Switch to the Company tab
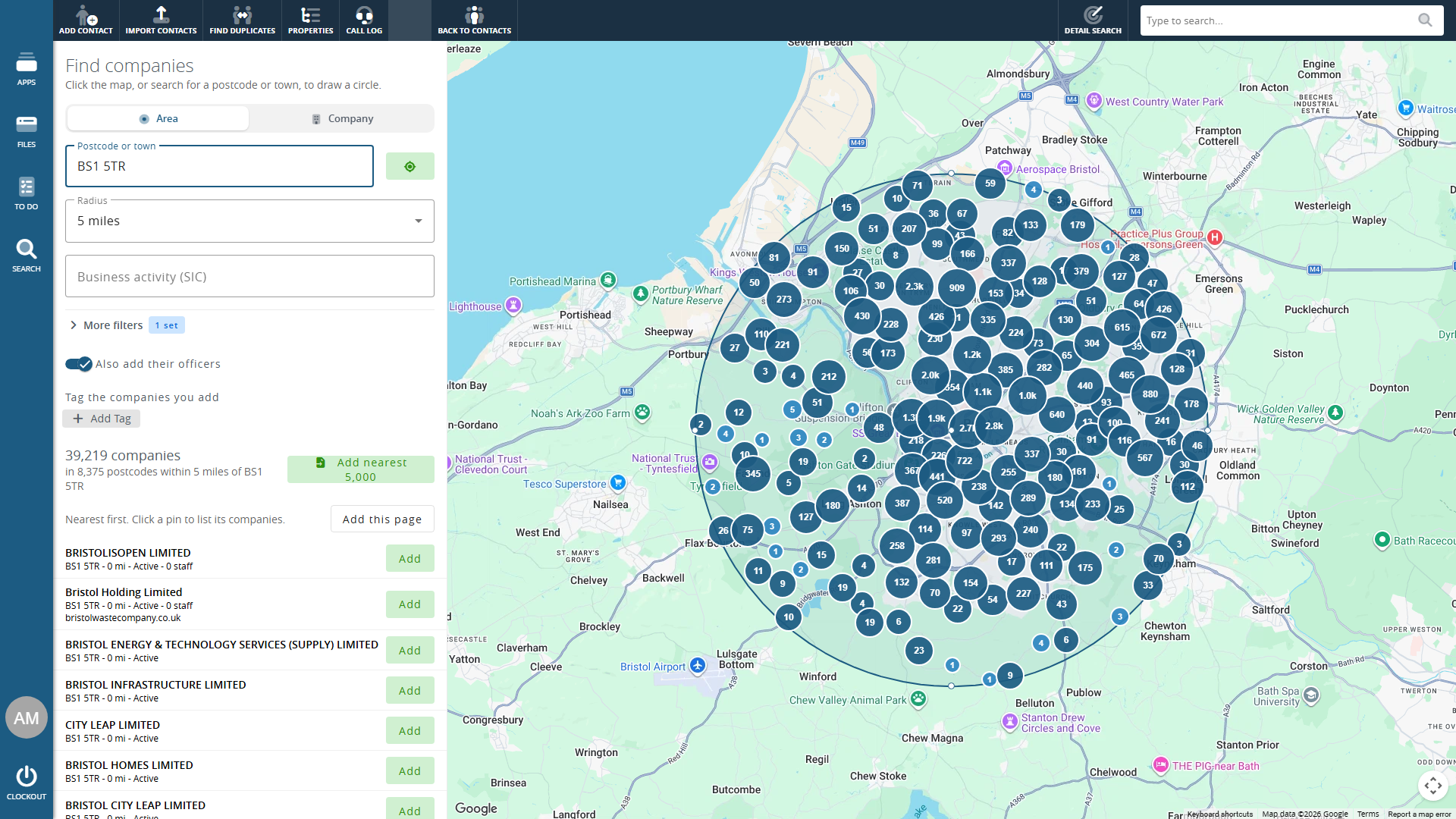Viewport: 1456px width, 819px height. tap(342, 119)
